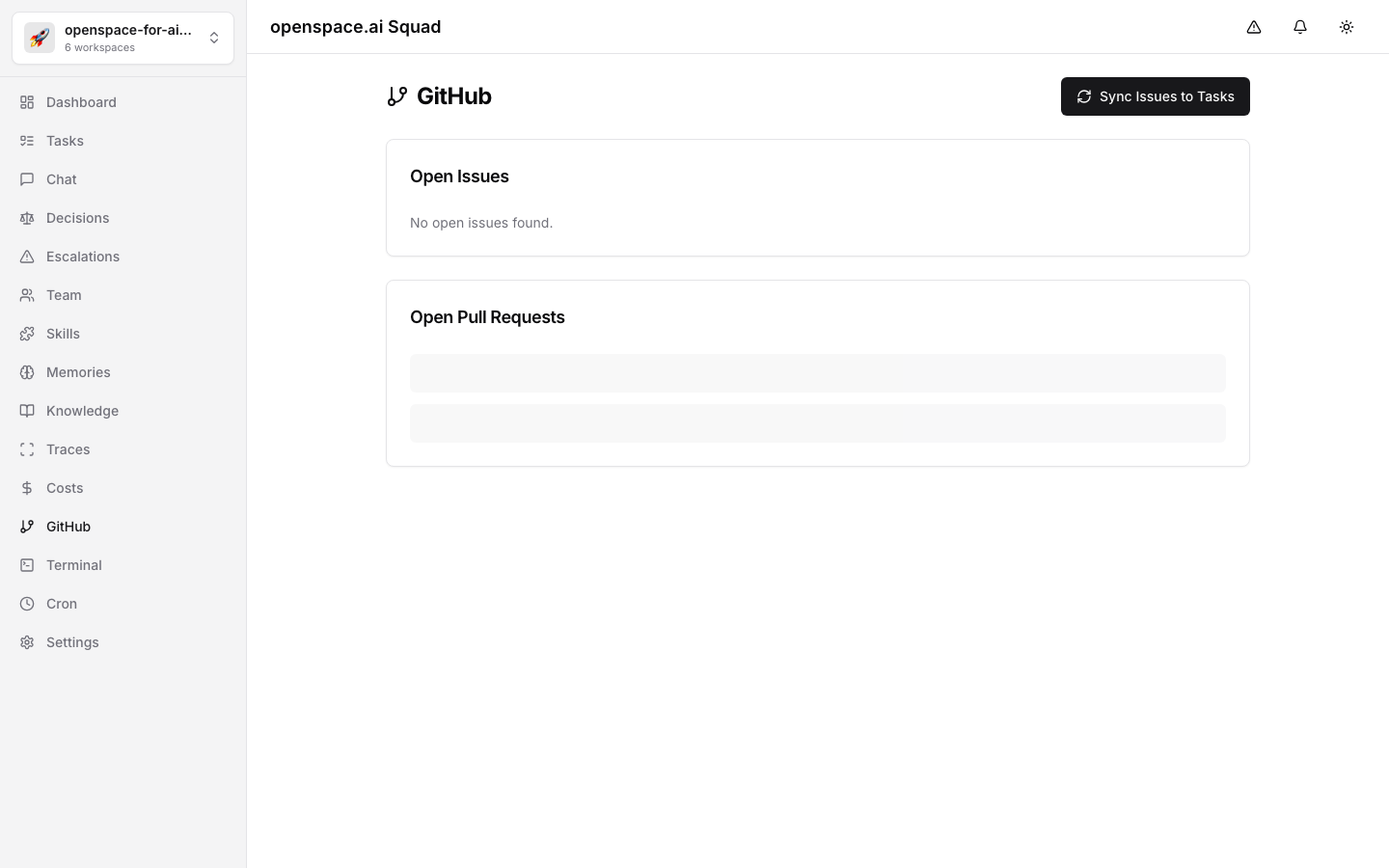
Task: Open the Terminal icon in the sidebar
Action: pyautogui.click(x=27, y=565)
